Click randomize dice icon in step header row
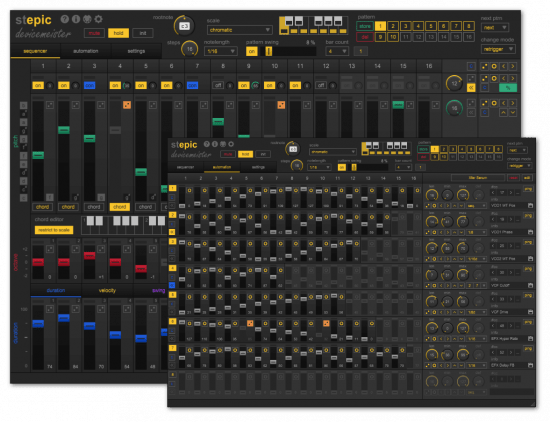 pos(484,66)
